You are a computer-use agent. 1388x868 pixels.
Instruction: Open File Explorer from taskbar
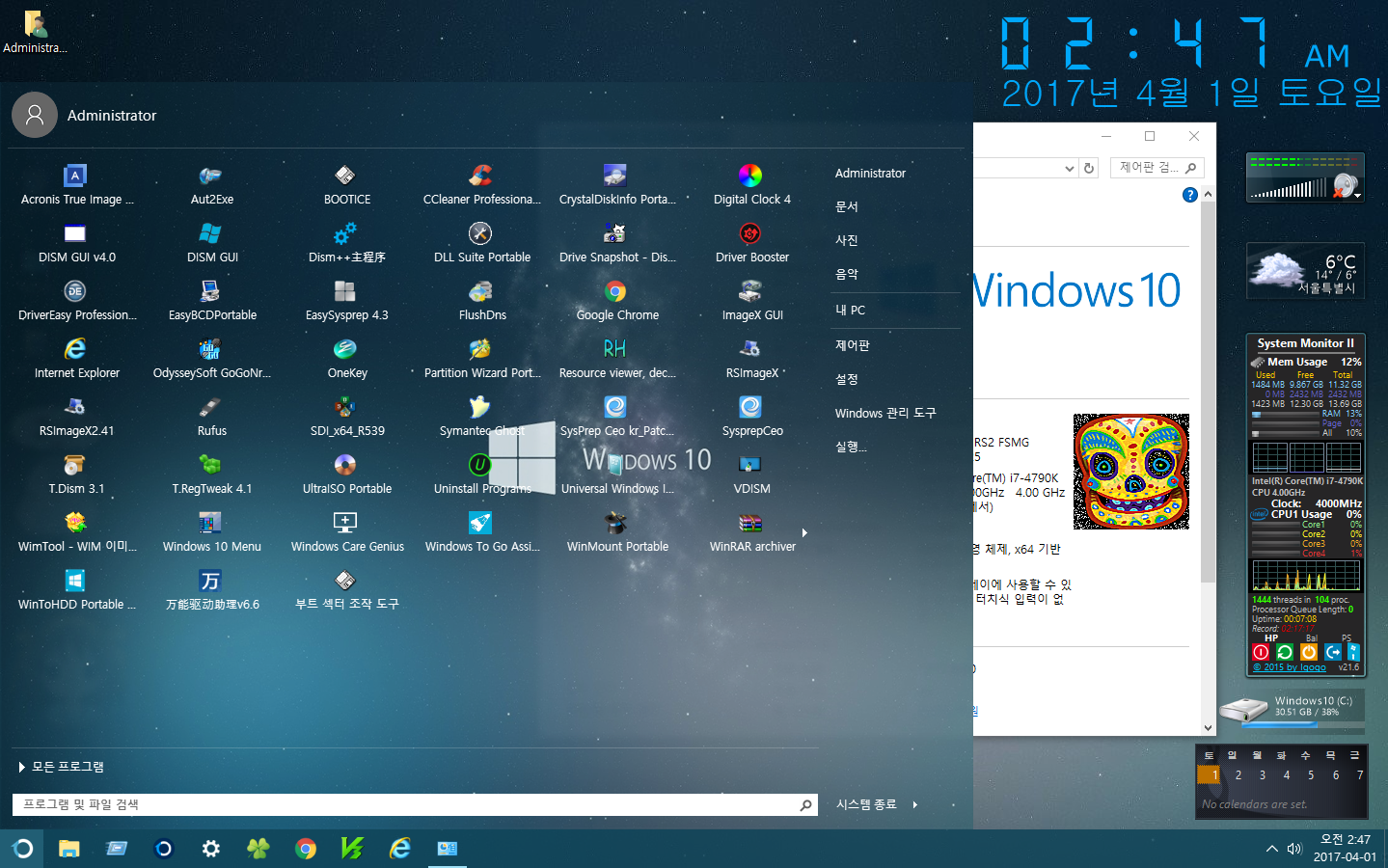click(x=68, y=849)
